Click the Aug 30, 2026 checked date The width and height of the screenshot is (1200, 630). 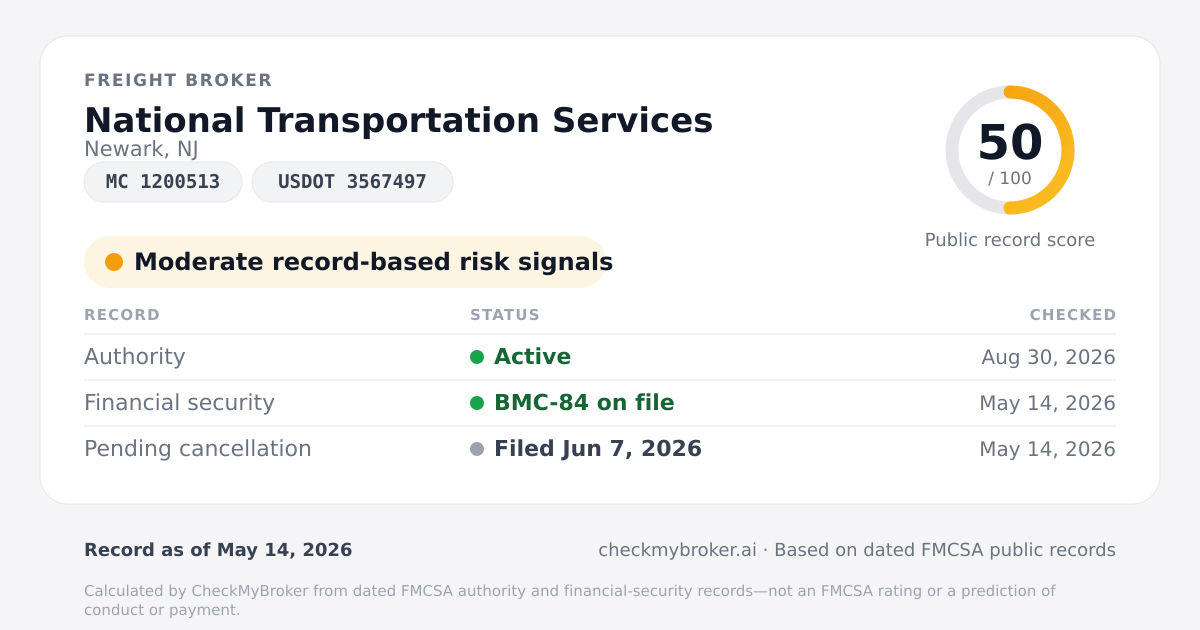coord(1048,357)
